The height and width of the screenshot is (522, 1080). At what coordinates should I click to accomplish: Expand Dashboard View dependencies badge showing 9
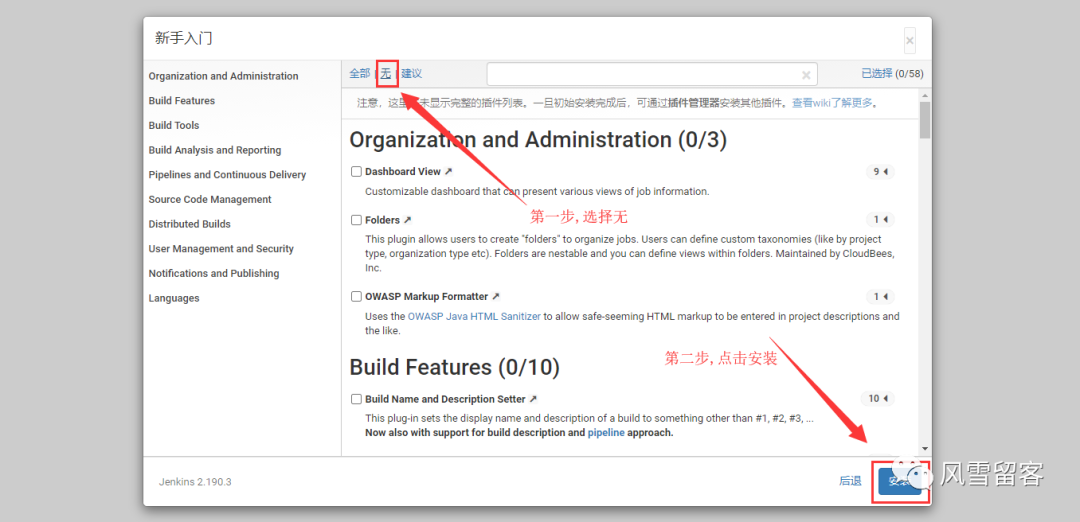(x=880, y=171)
